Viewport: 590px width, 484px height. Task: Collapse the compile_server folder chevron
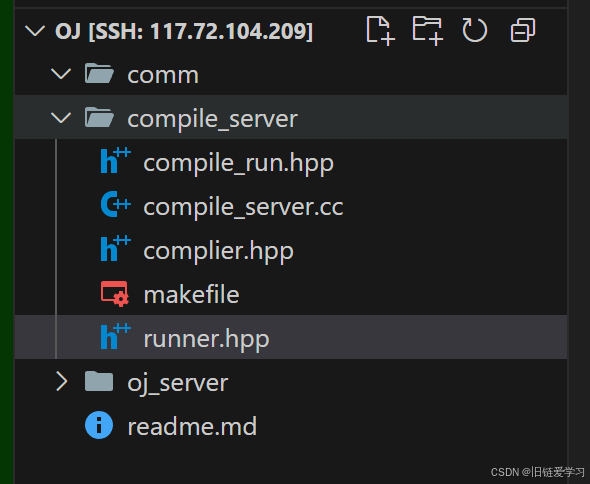pos(61,118)
